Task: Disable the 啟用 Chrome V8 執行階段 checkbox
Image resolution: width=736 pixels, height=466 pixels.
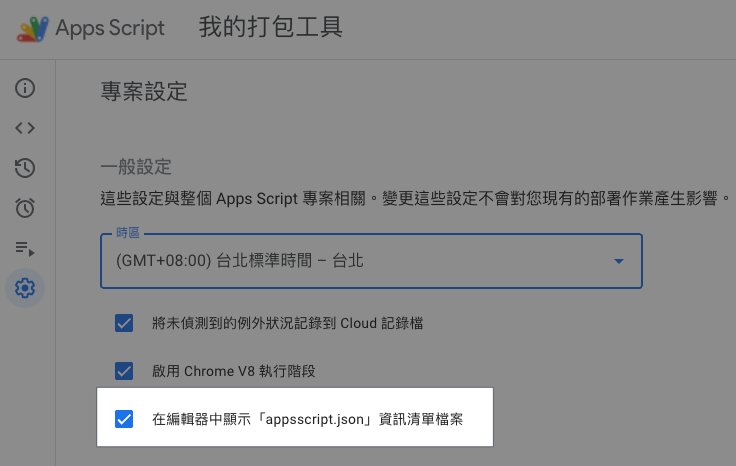Action: (124, 371)
